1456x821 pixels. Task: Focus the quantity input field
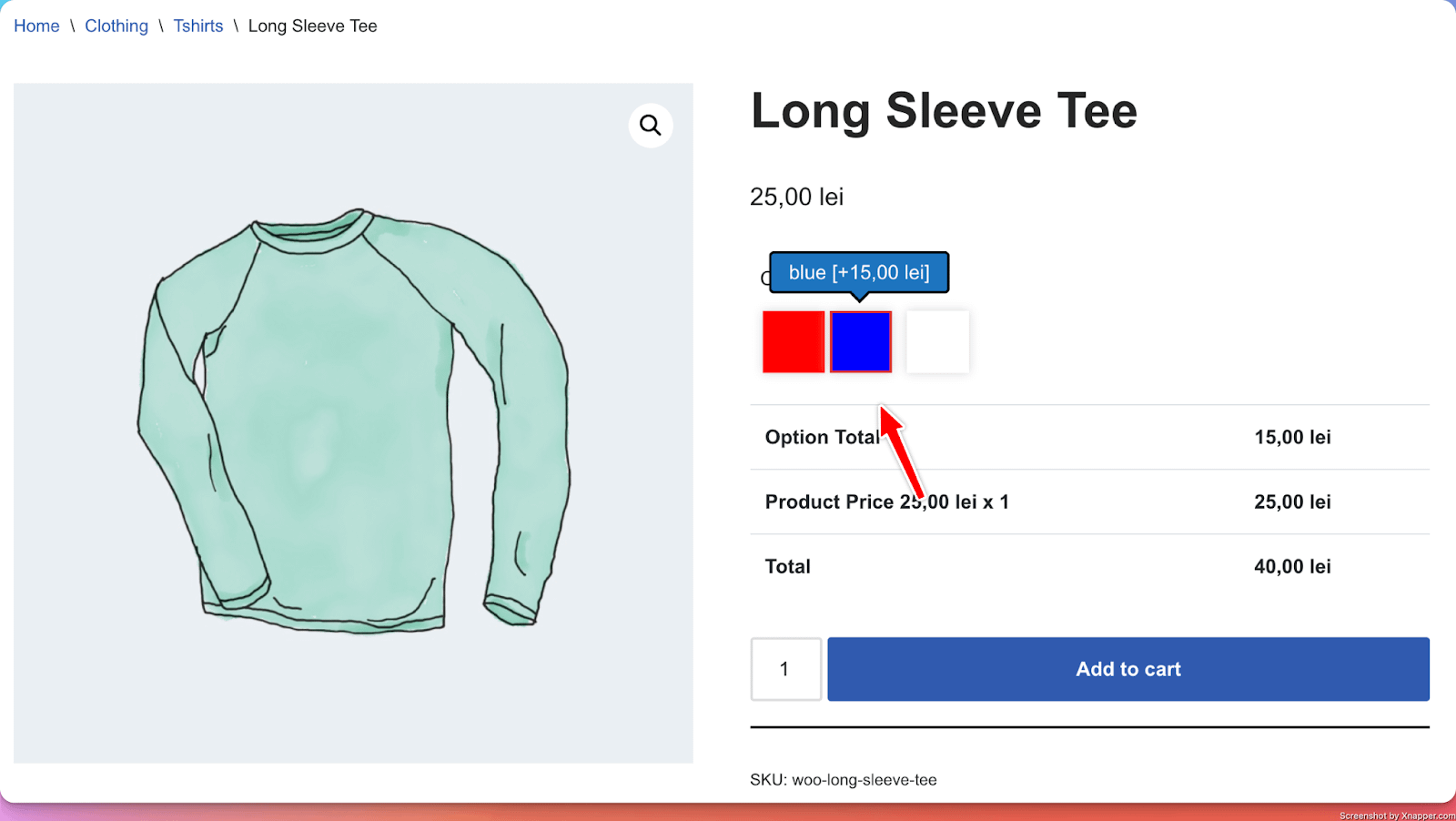[x=785, y=669]
